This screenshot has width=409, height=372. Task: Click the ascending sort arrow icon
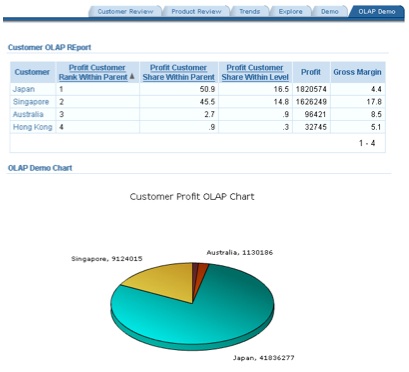[x=132, y=76]
